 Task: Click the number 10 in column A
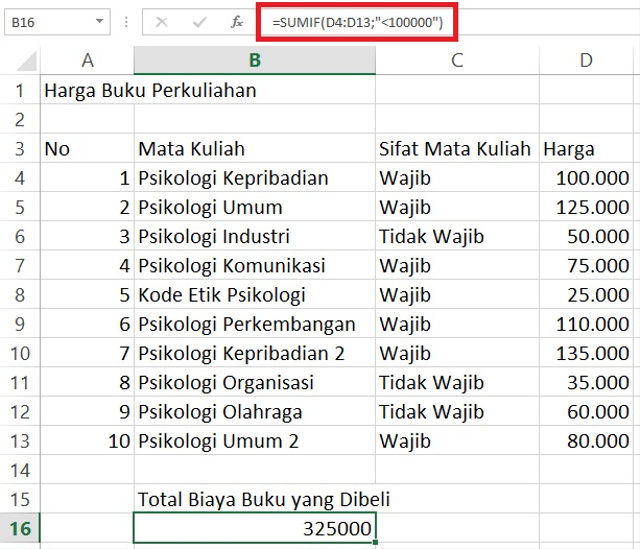87,441
